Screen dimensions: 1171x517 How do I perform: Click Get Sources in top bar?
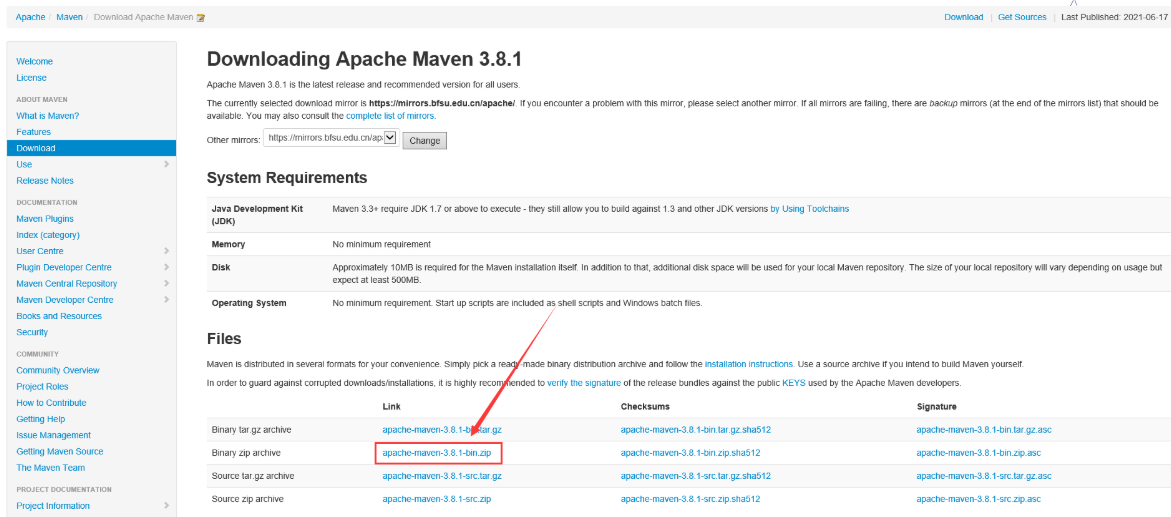[1022, 17]
